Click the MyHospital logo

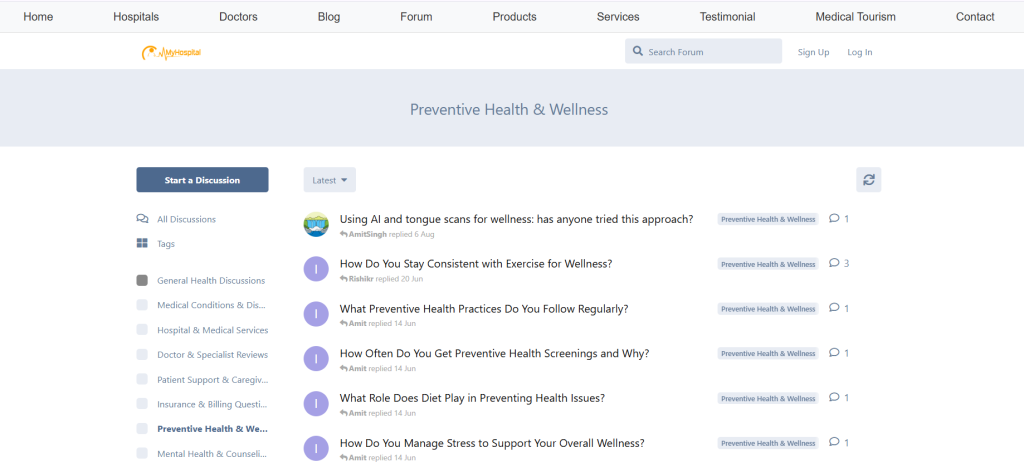click(x=172, y=52)
